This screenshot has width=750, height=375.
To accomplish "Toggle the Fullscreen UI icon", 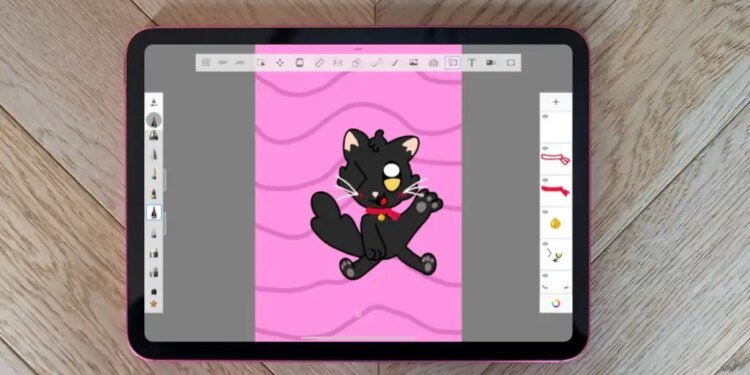I will point(511,63).
